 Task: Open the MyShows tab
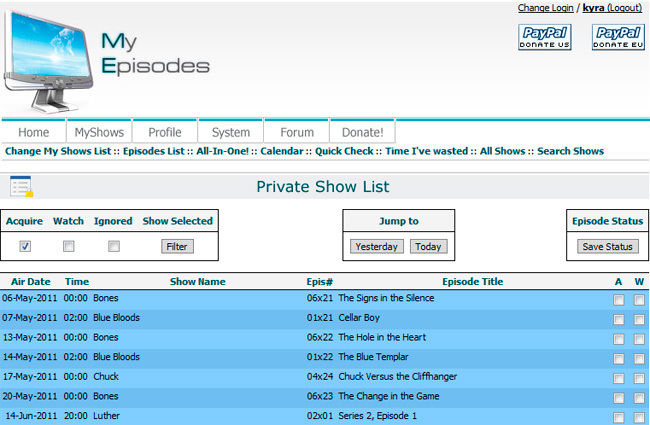[x=99, y=132]
